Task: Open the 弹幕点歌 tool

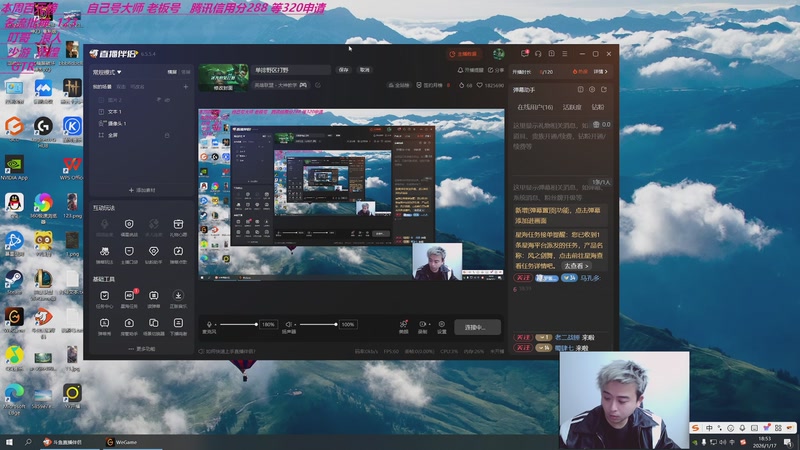Action: (x=178, y=255)
